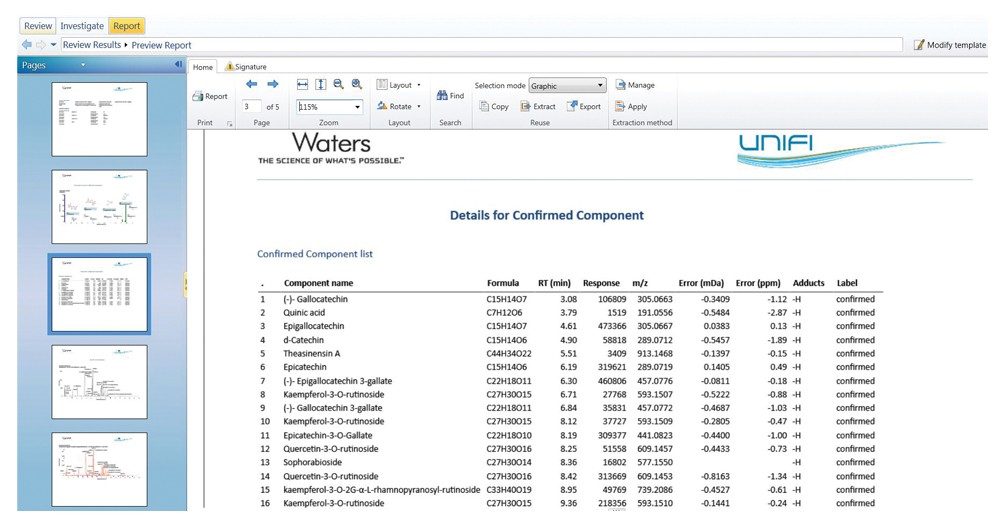Click the Export button in Reuse group

point(584,107)
